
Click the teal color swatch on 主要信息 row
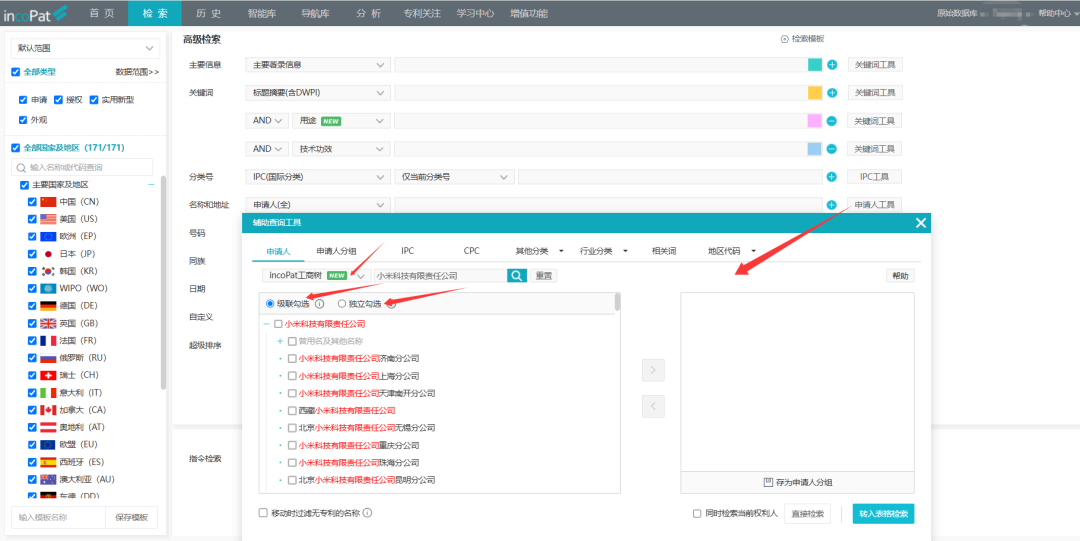point(815,65)
